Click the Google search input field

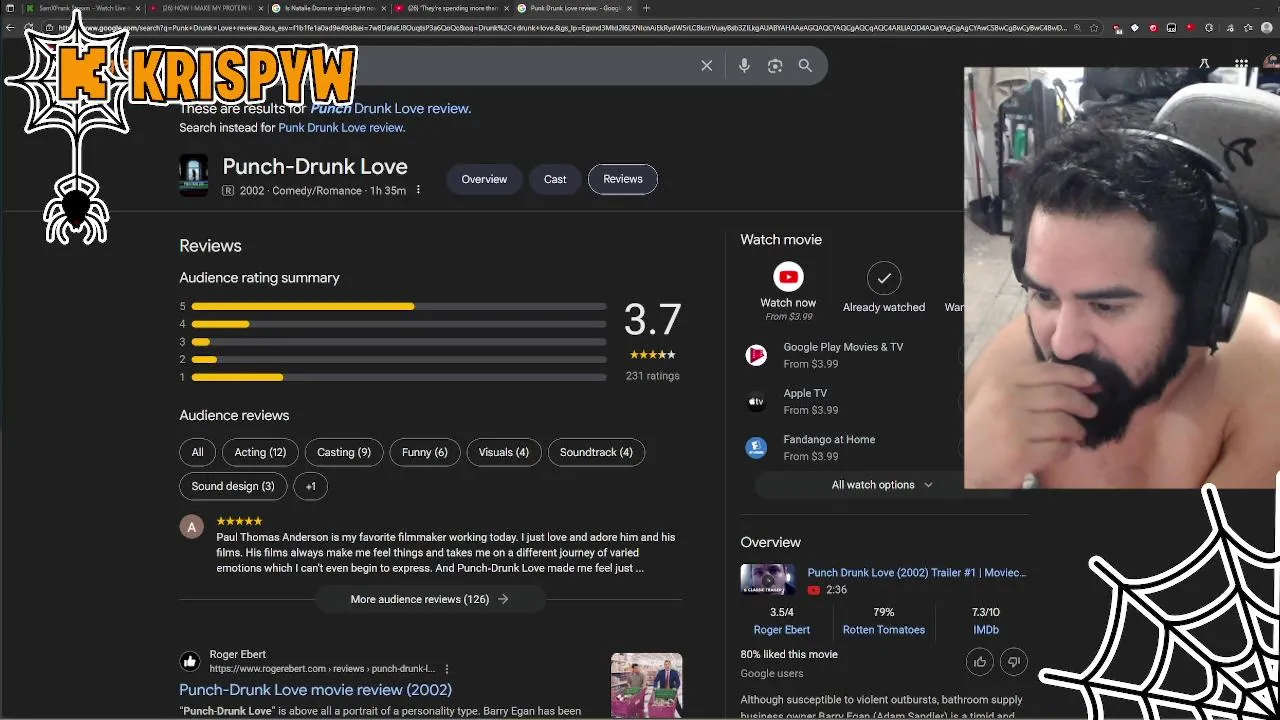pos(520,66)
